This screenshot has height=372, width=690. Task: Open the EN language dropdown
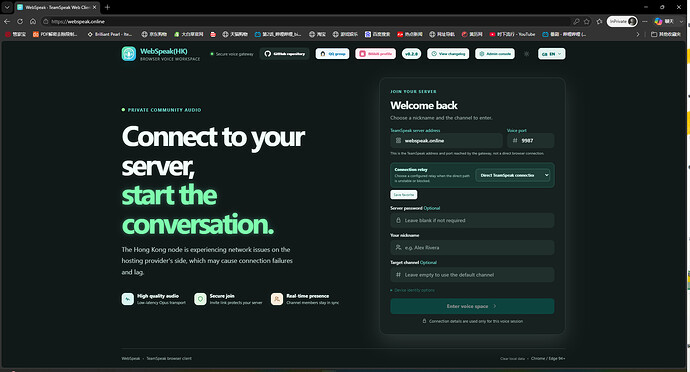pos(551,54)
